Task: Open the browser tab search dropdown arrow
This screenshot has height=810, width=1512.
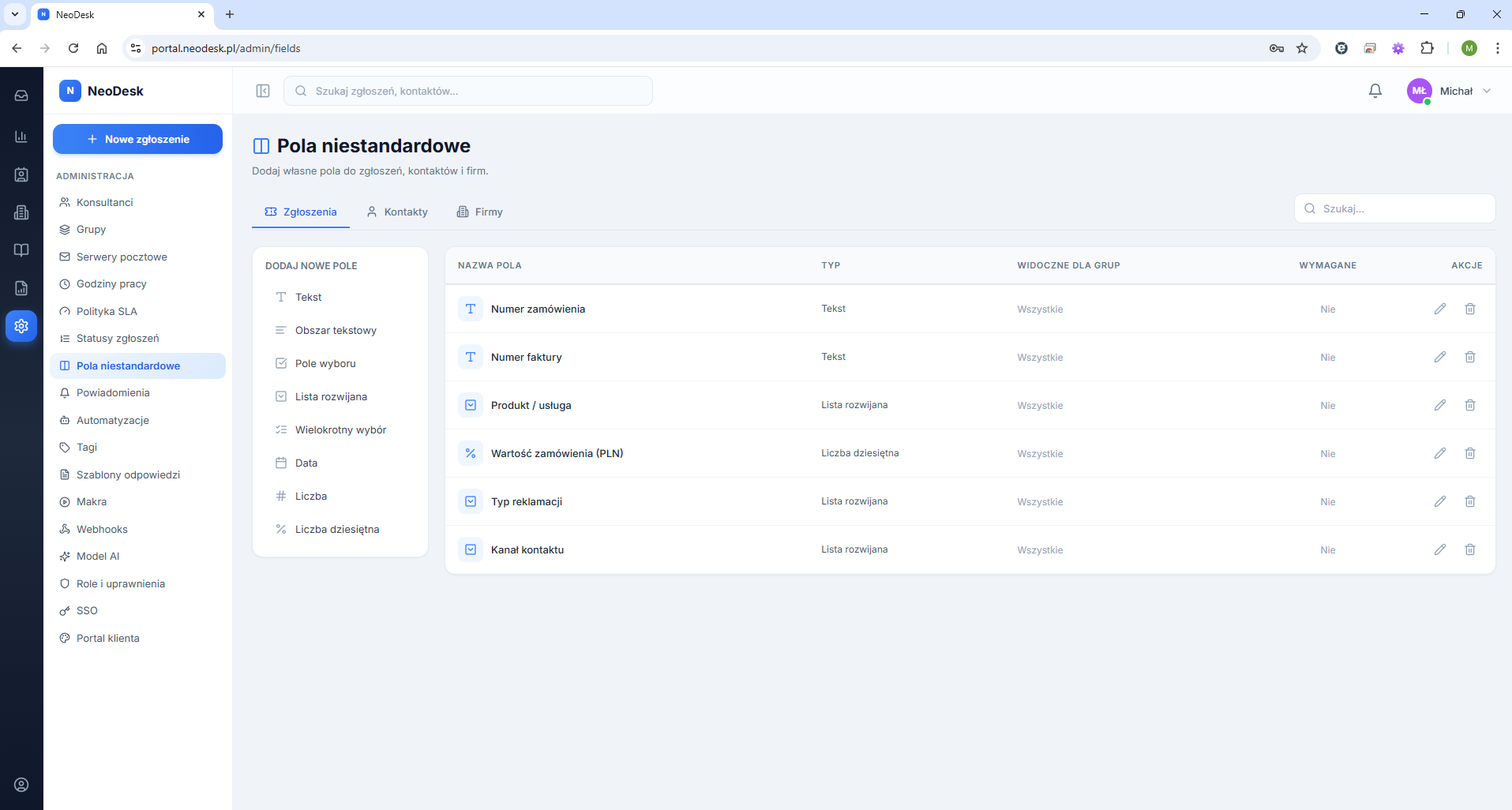Action: (15, 14)
